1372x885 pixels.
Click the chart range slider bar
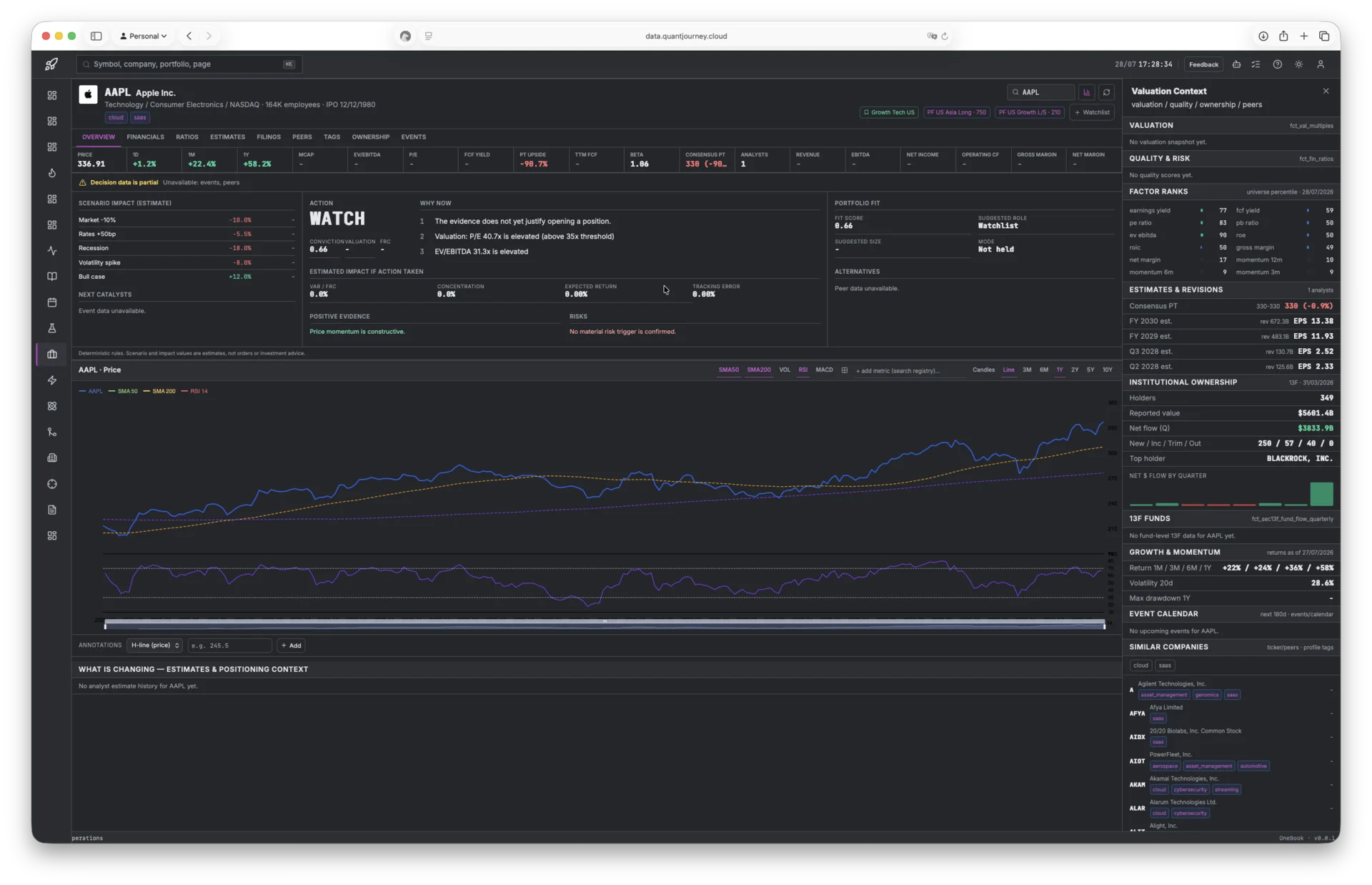[x=605, y=624]
